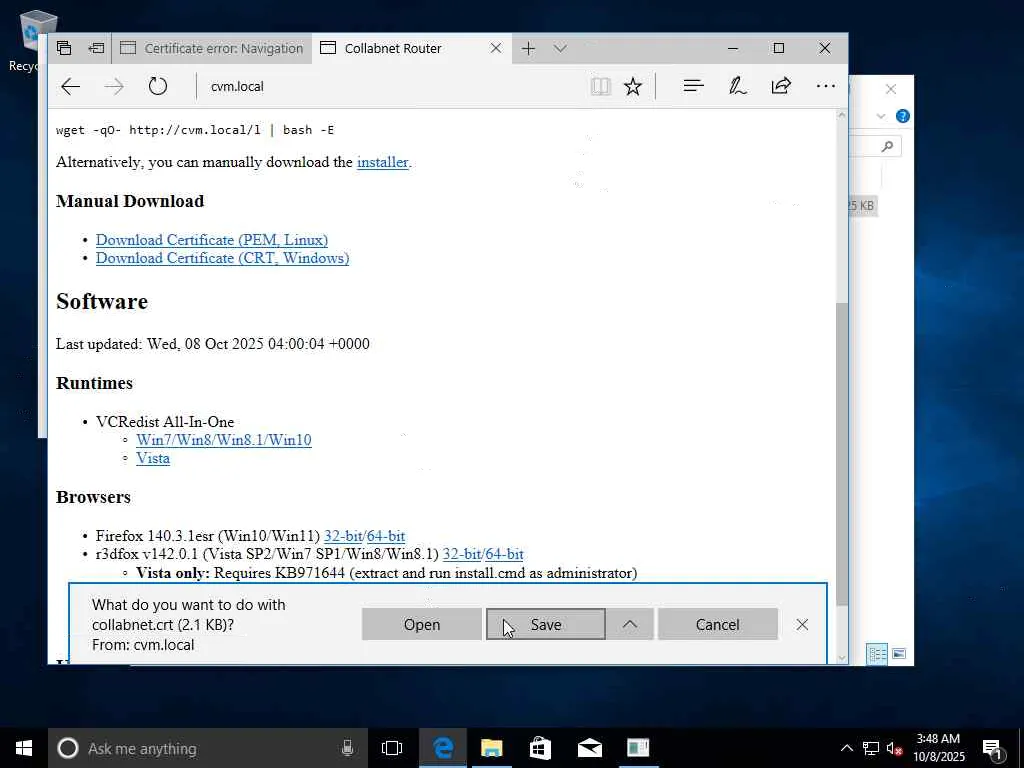The width and height of the screenshot is (1024, 768).
Task: Refresh the cvm.local page
Action: [158, 86]
